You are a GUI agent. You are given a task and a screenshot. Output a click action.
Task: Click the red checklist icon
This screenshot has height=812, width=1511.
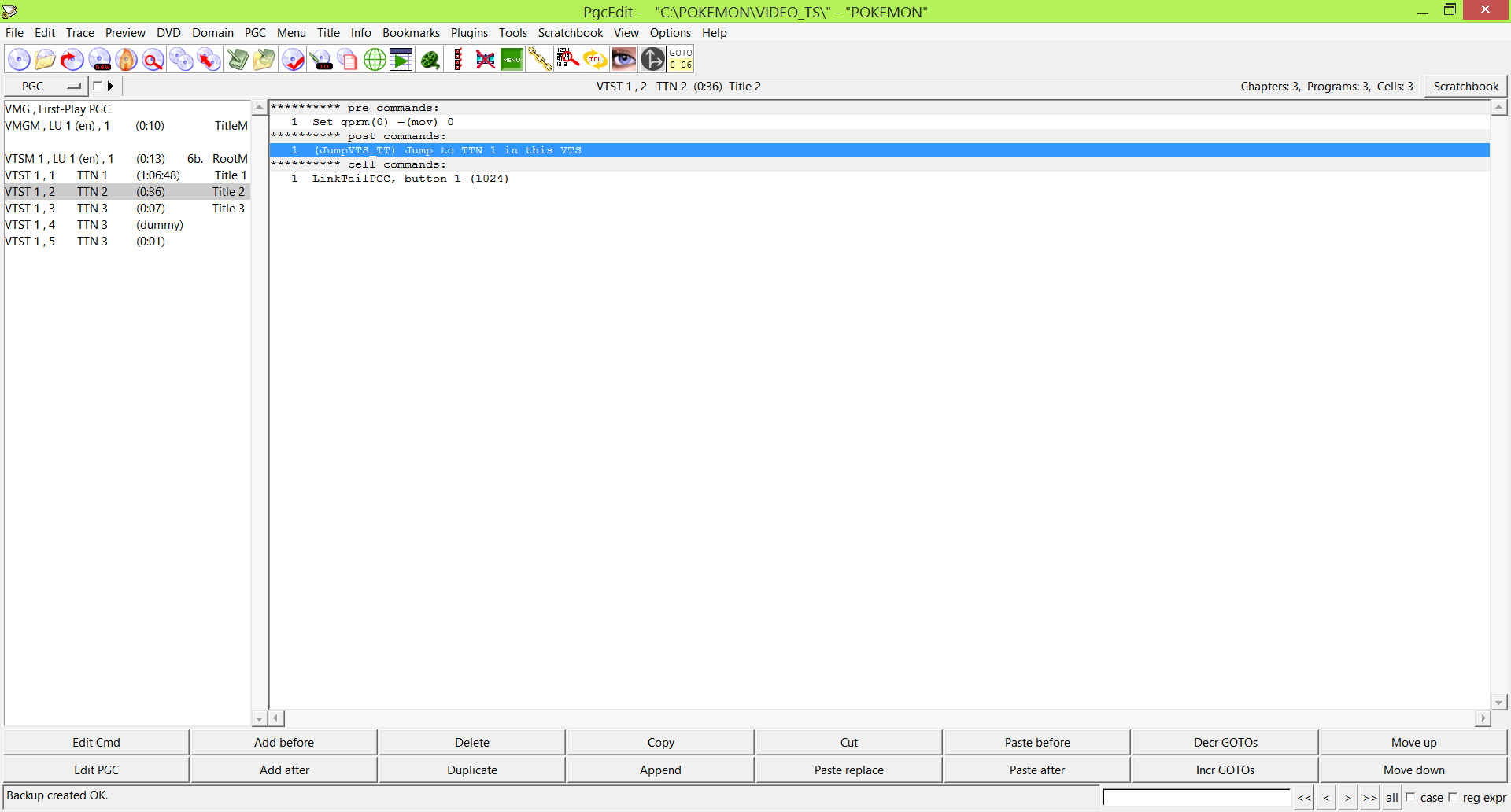coord(458,59)
